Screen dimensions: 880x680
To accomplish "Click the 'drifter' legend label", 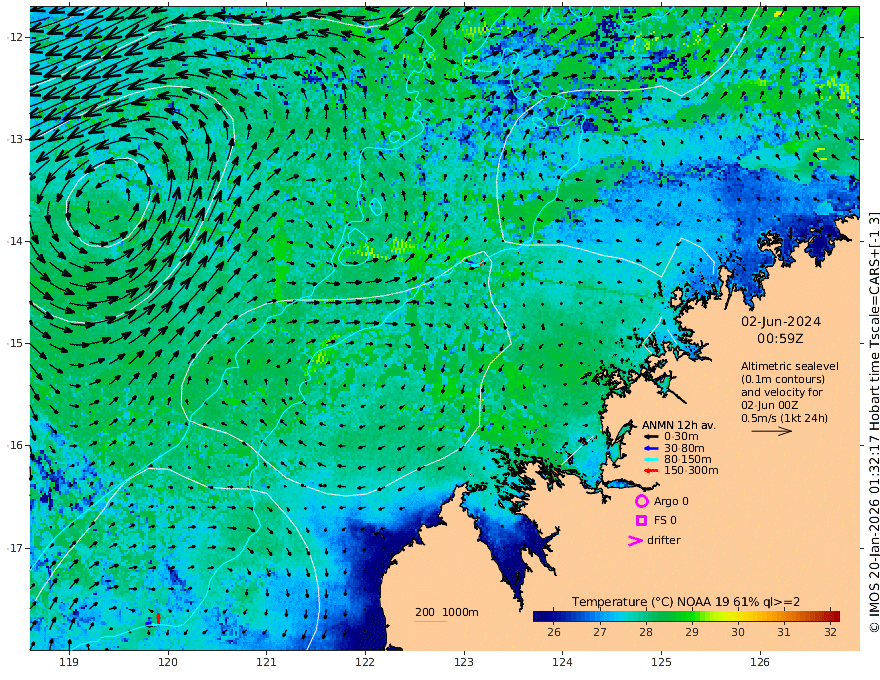I will (663, 540).
